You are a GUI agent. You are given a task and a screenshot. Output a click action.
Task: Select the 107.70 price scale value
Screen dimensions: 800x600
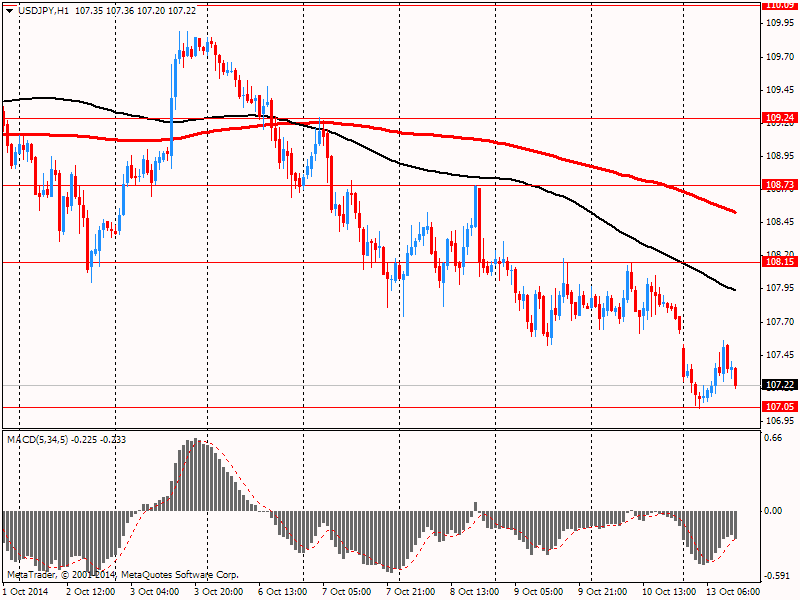780,322
